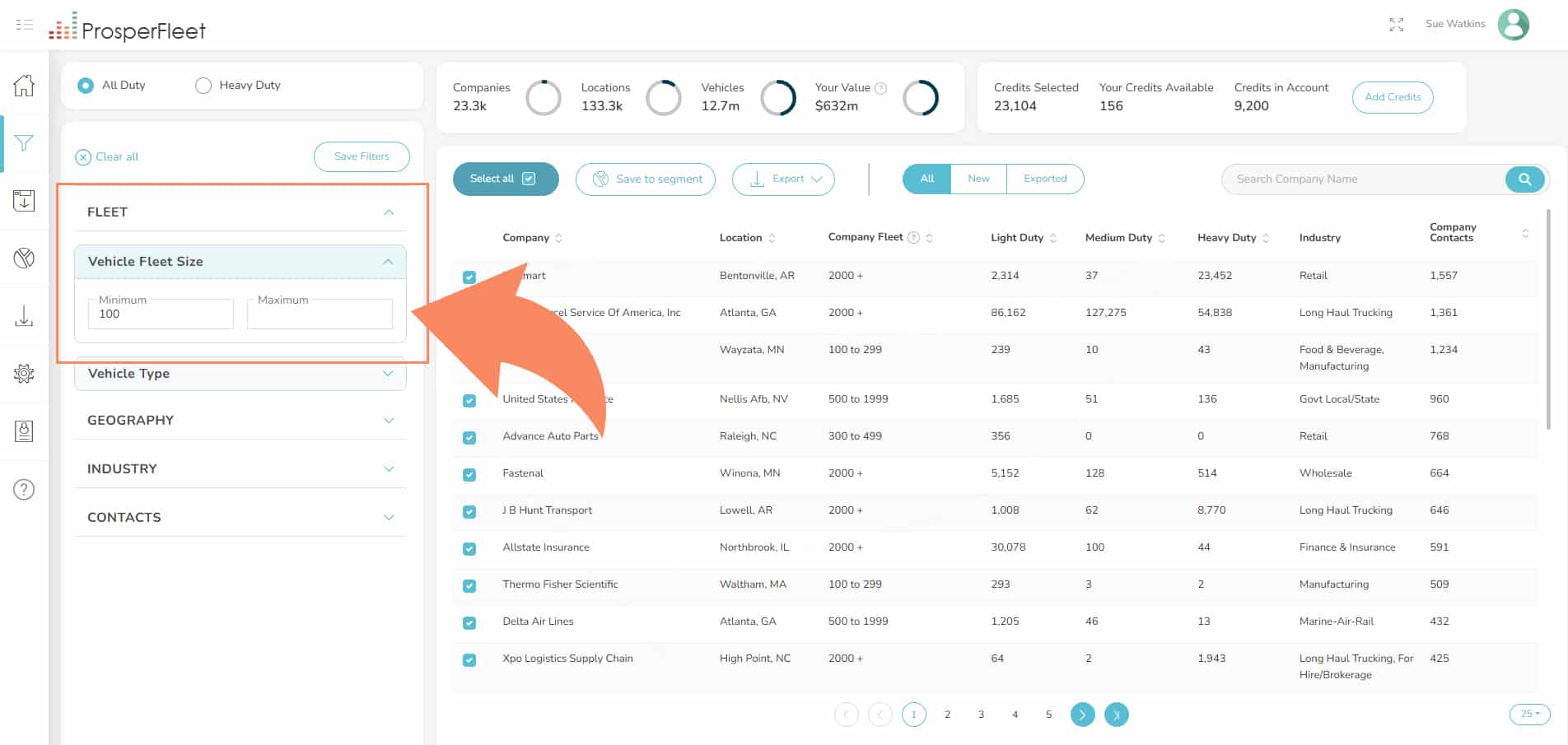1568x745 pixels.
Task: Expand the Vehicle Type filter
Action: click(x=389, y=374)
